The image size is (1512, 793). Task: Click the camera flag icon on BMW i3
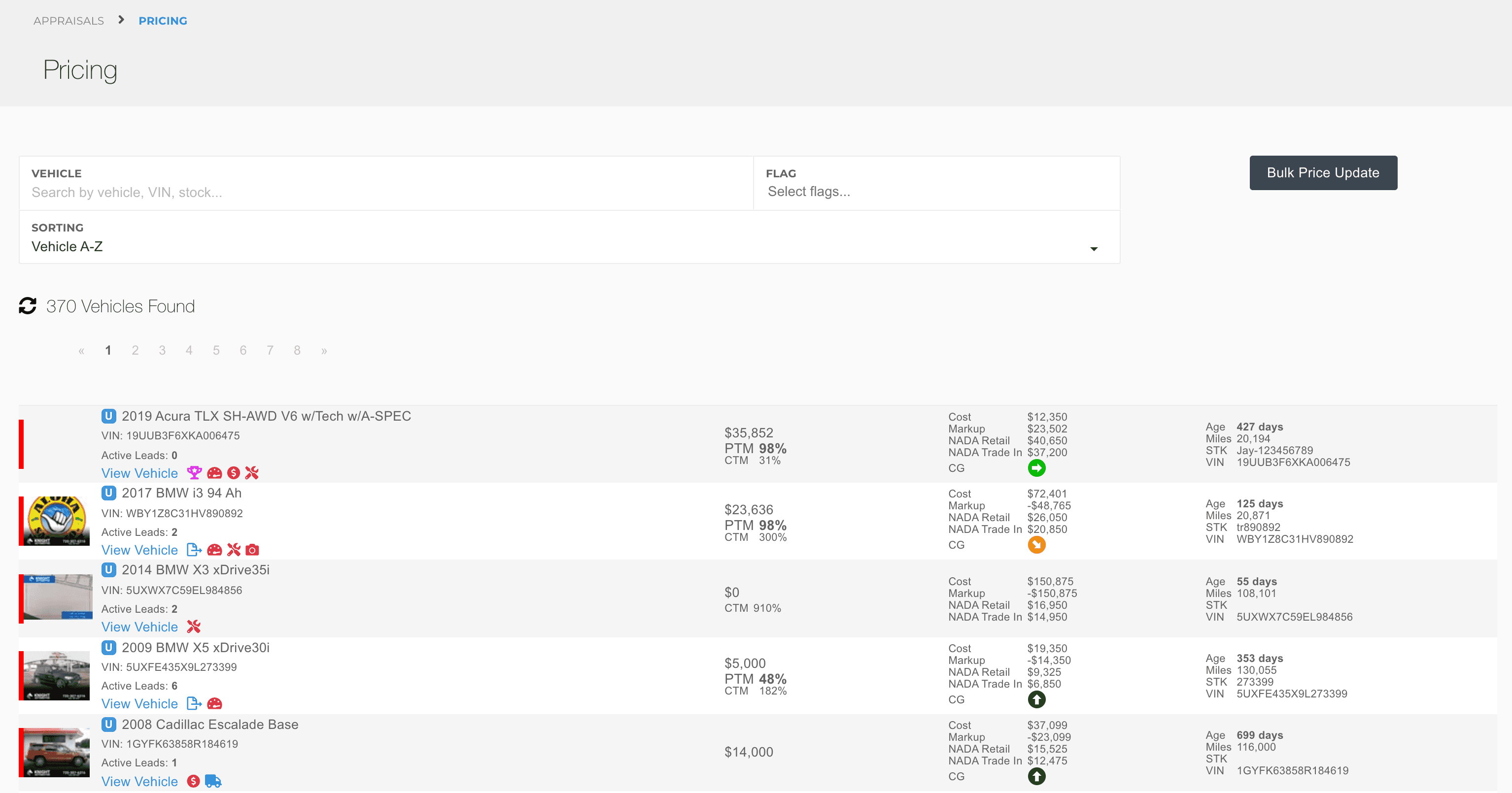[x=252, y=550]
